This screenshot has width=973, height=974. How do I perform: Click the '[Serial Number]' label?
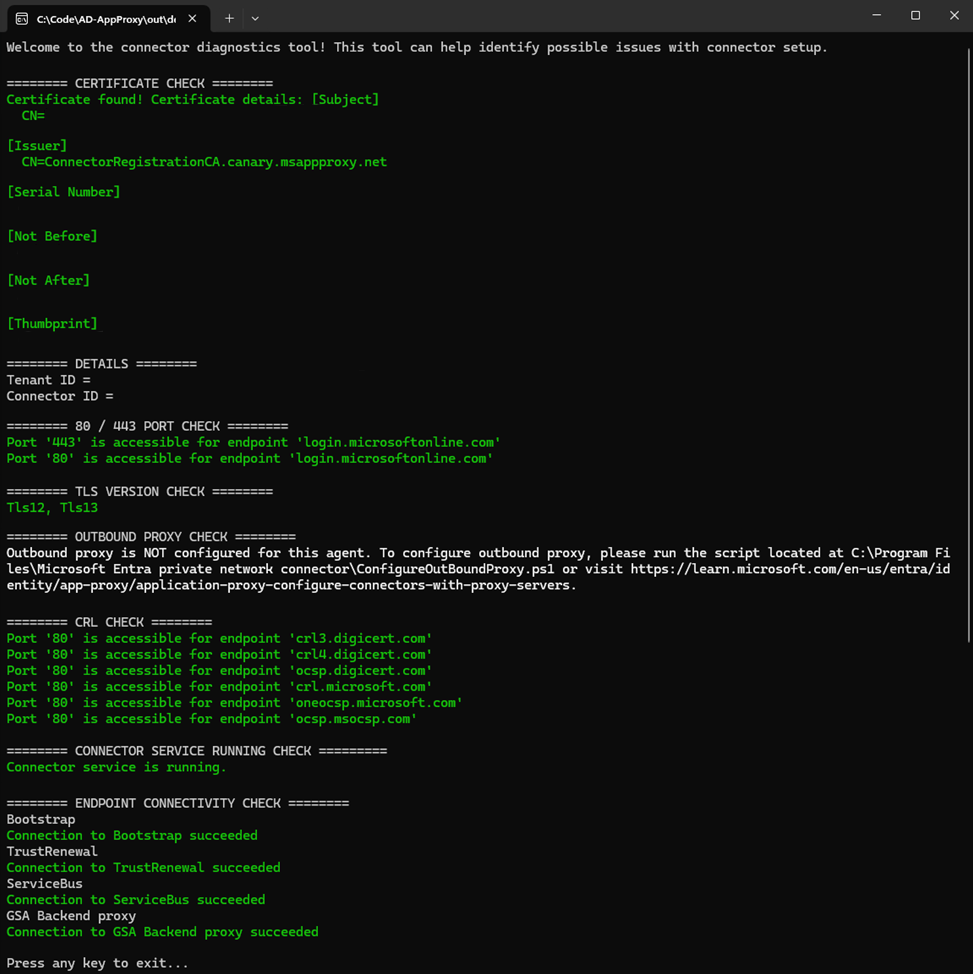63,192
